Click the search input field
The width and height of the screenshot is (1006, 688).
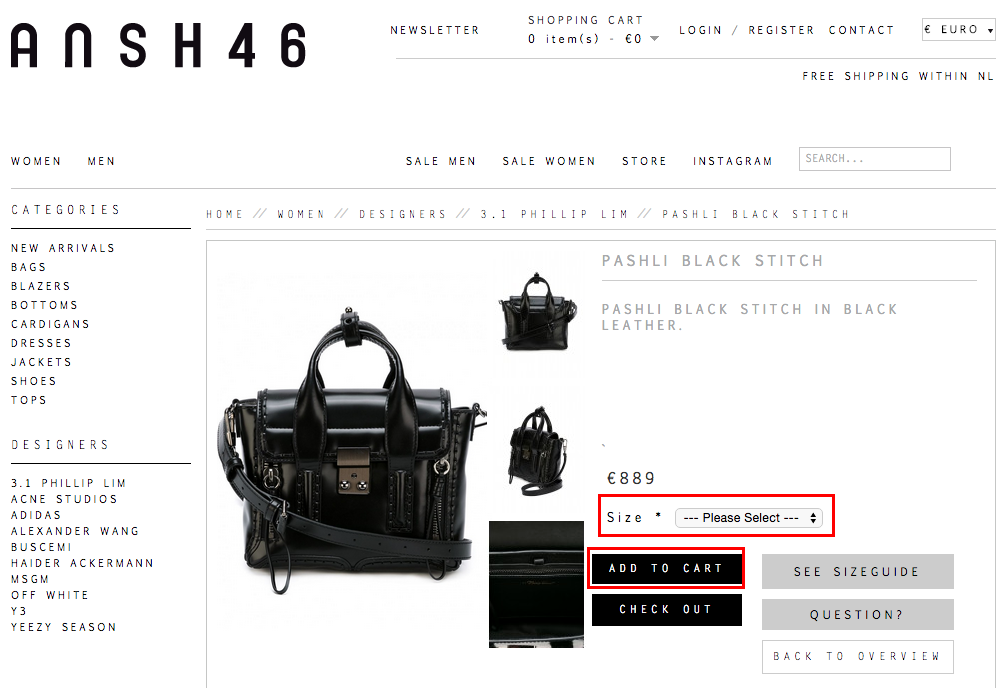coord(874,159)
